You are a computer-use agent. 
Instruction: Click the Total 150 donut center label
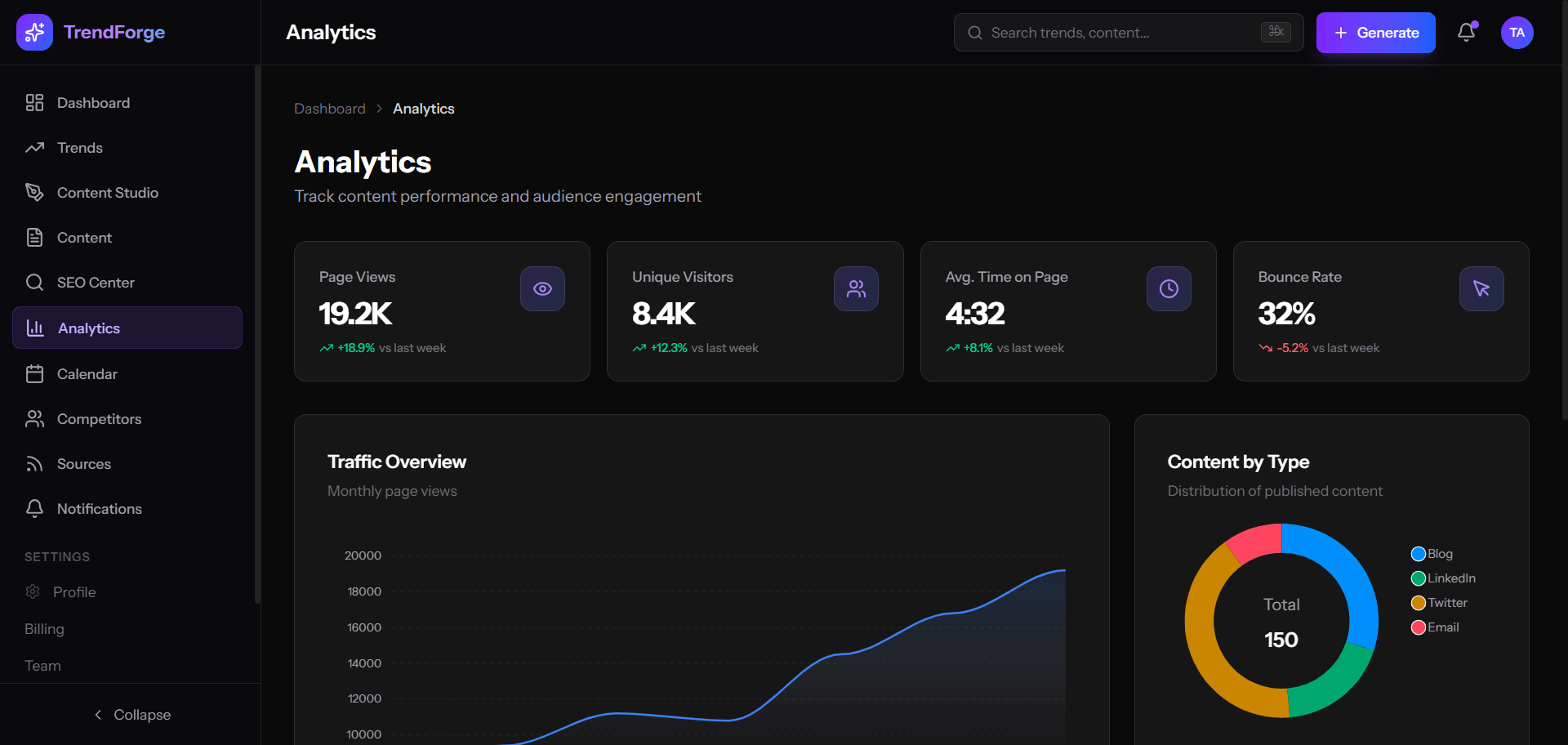click(x=1281, y=622)
